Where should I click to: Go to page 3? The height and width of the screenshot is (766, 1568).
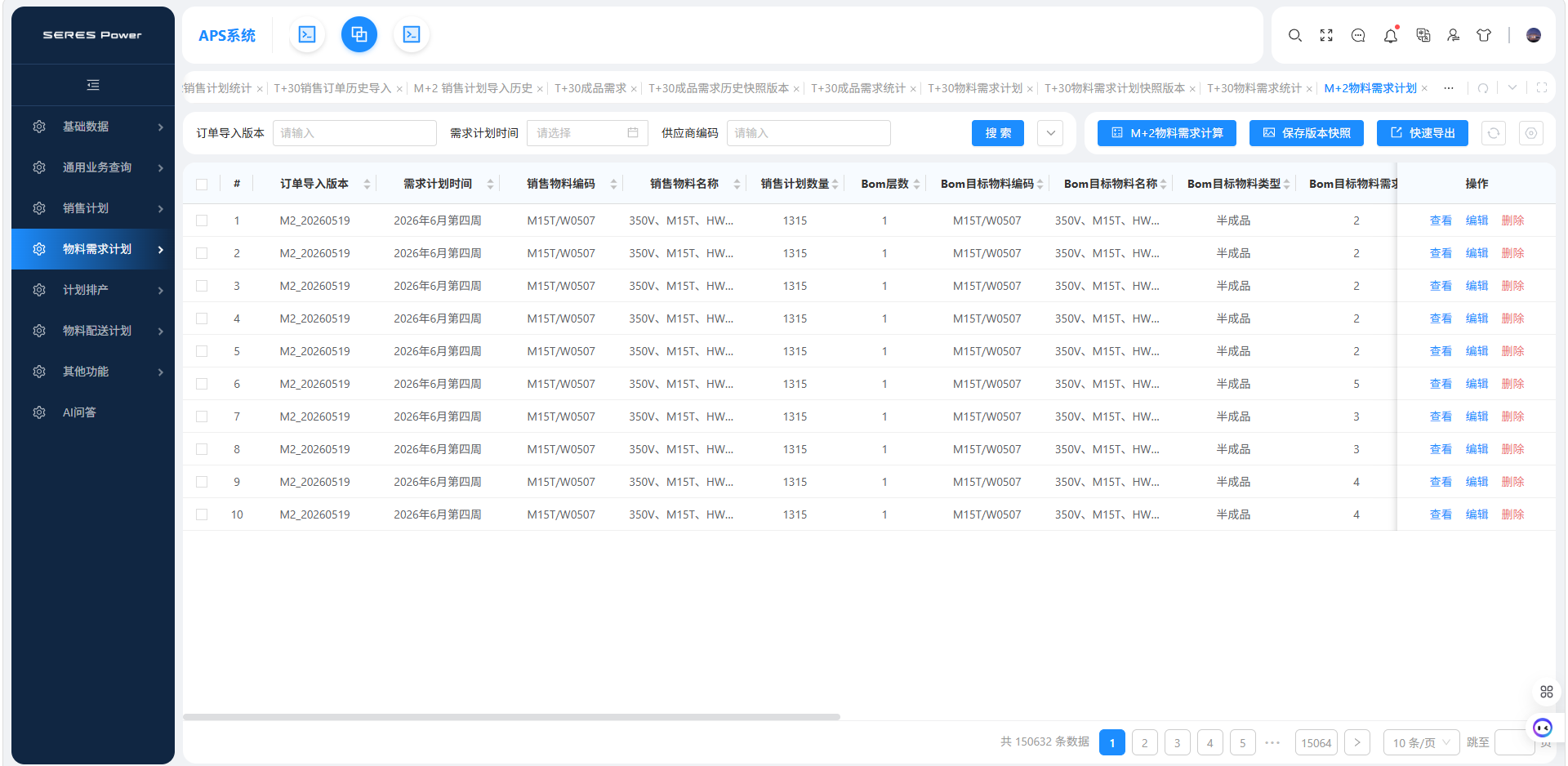pyautogui.click(x=1177, y=742)
